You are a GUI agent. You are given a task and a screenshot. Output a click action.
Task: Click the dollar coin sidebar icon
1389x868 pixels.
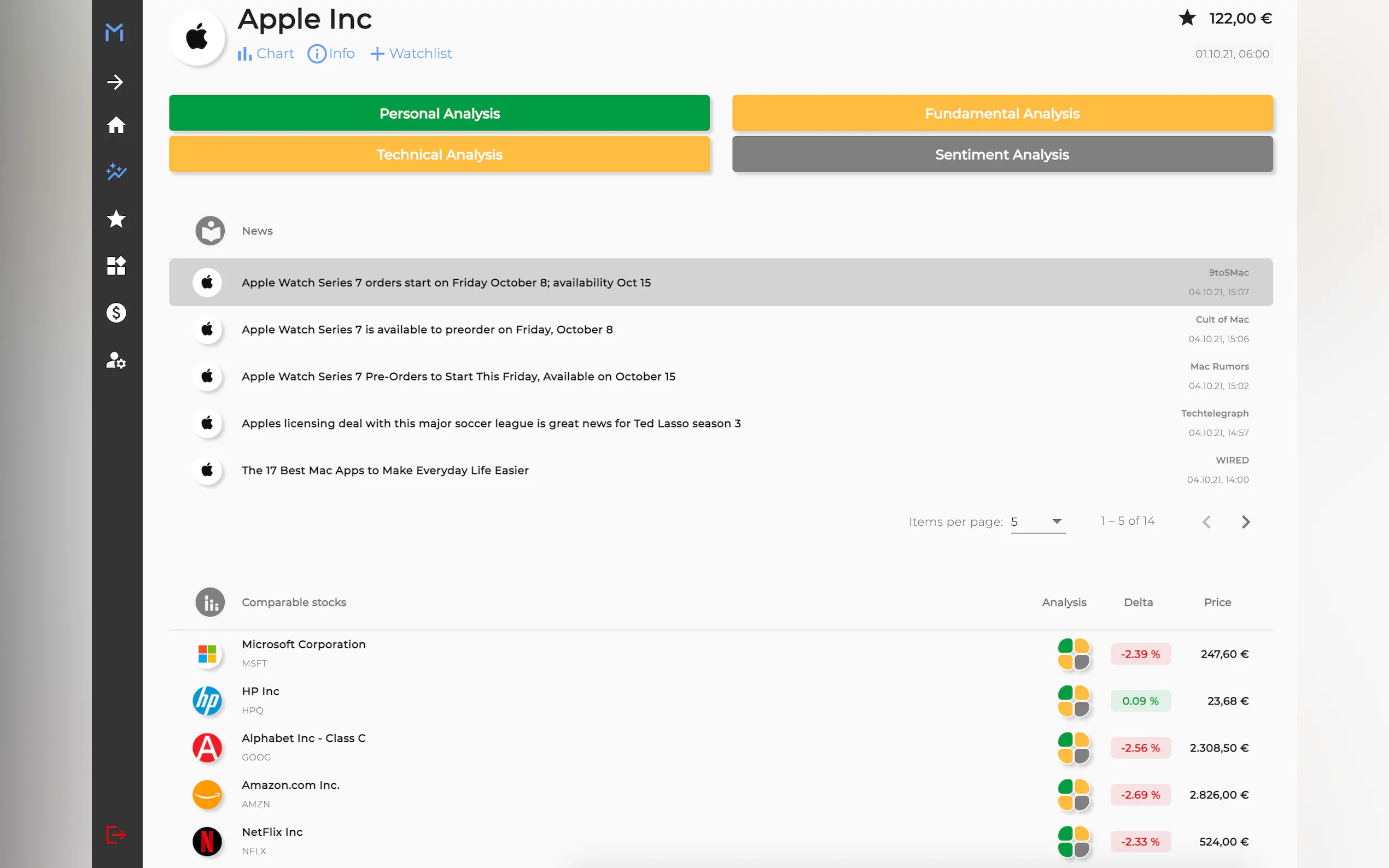pyautogui.click(x=116, y=313)
